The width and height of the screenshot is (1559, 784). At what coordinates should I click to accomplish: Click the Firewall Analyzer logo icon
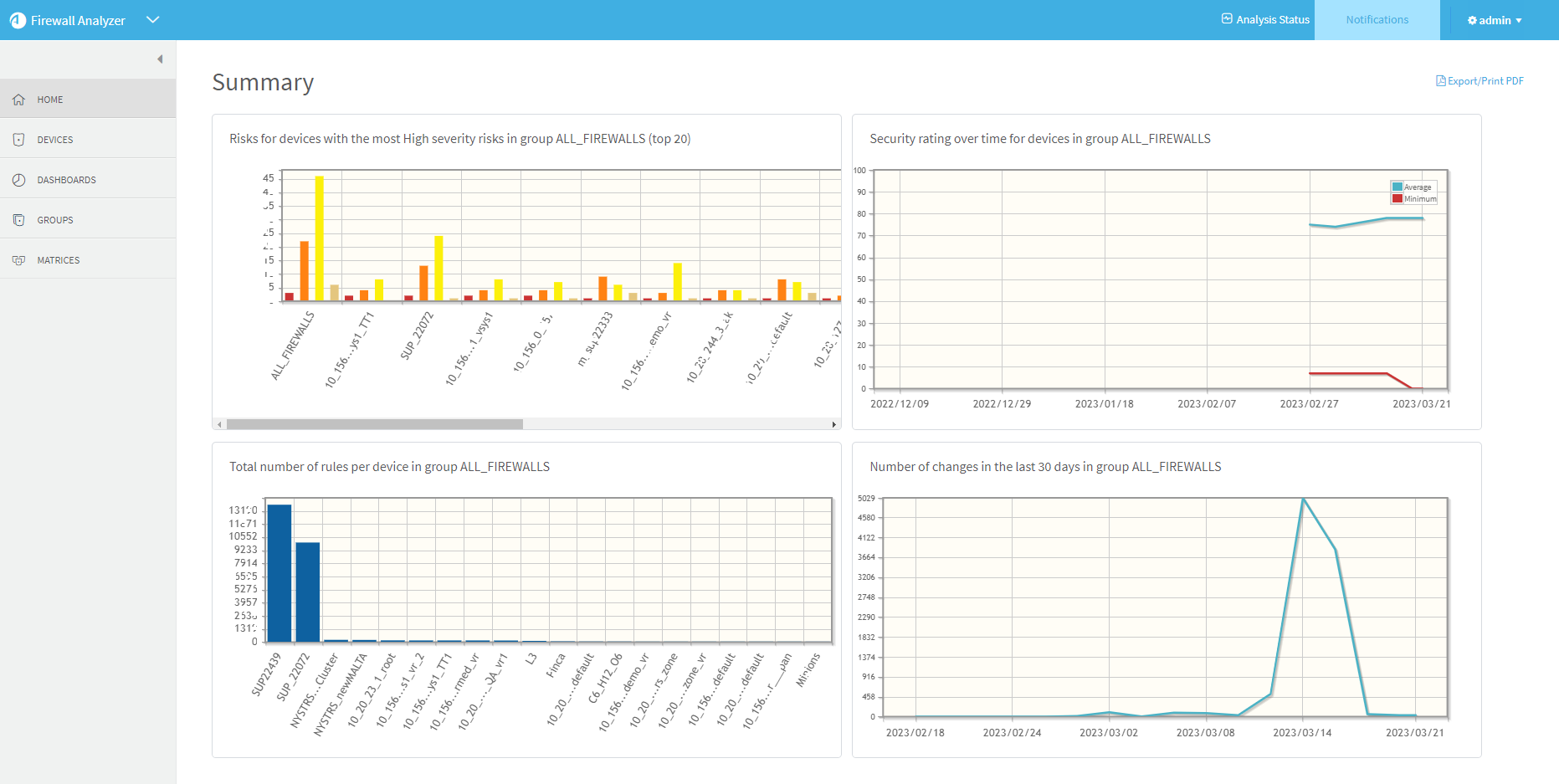[x=18, y=20]
